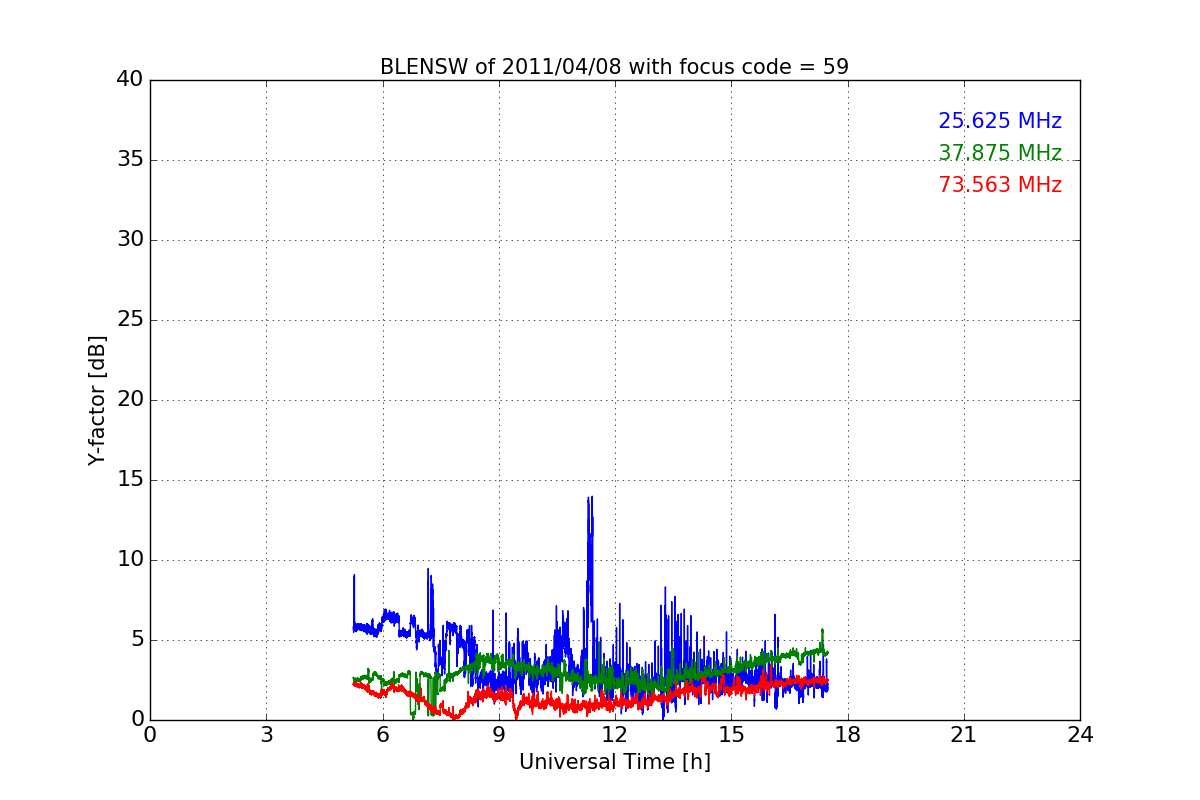Click the y-axis tick label '30'
Screen dimensions: 1200x800
[x=130, y=240]
